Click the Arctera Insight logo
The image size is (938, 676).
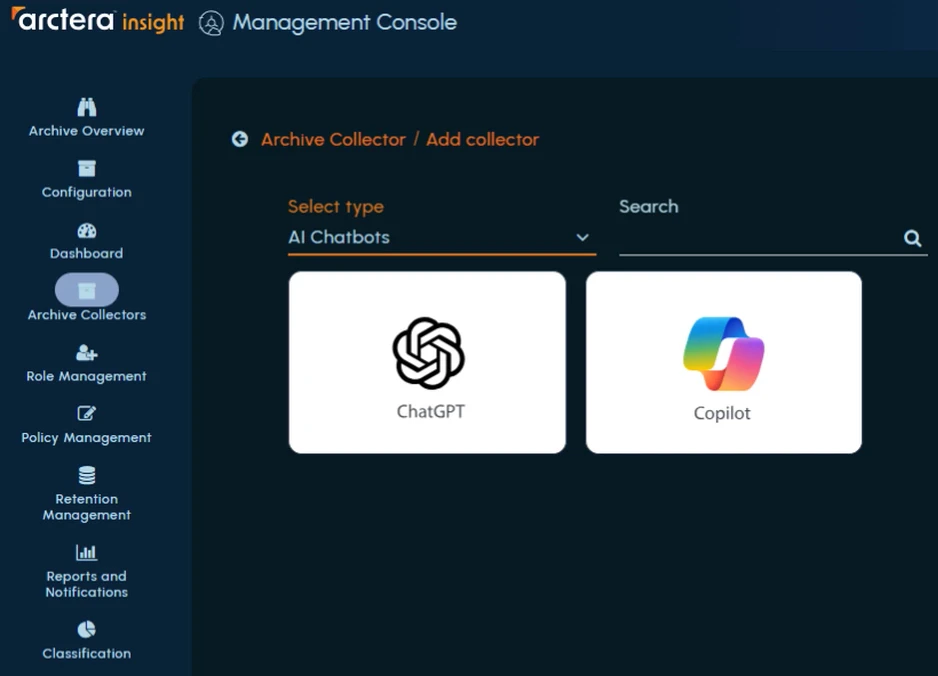click(98, 20)
